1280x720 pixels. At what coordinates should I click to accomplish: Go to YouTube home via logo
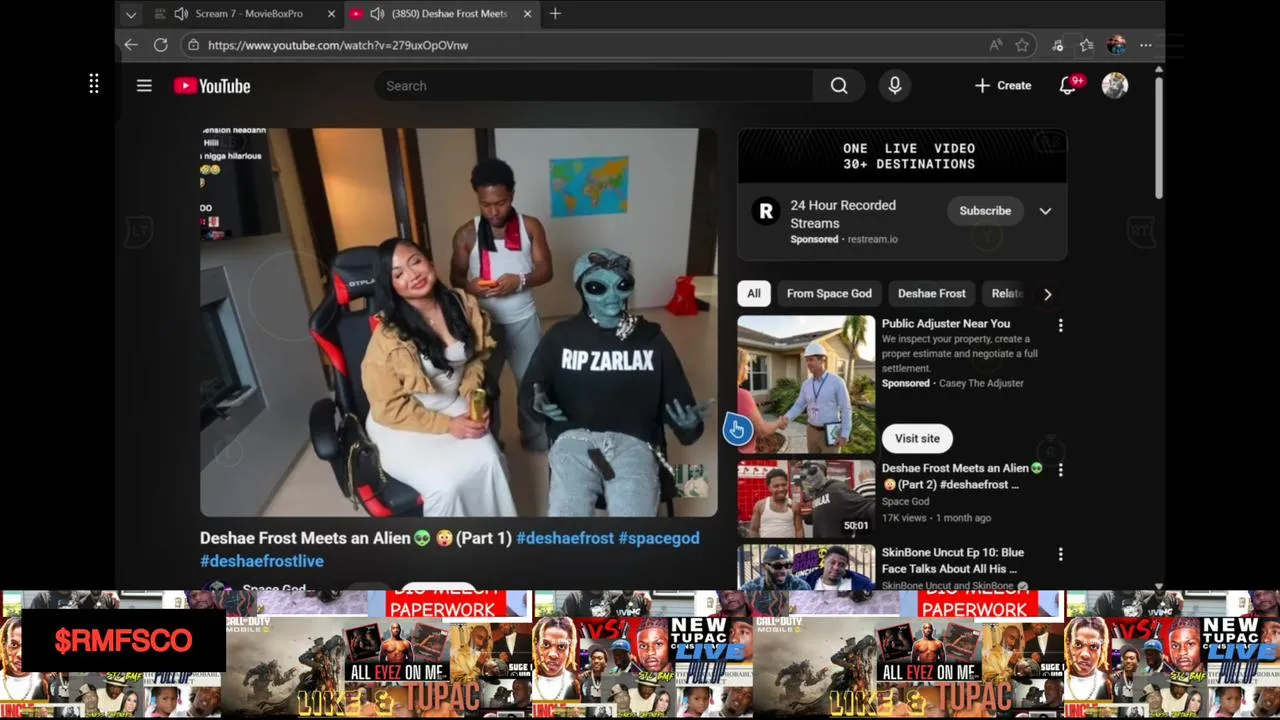(212, 86)
